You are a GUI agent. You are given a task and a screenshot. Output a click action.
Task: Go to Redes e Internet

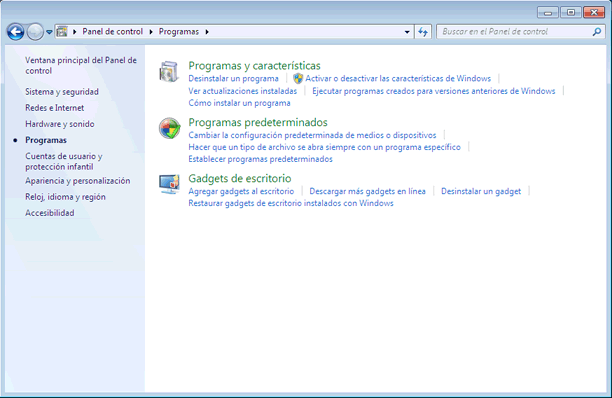point(55,108)
